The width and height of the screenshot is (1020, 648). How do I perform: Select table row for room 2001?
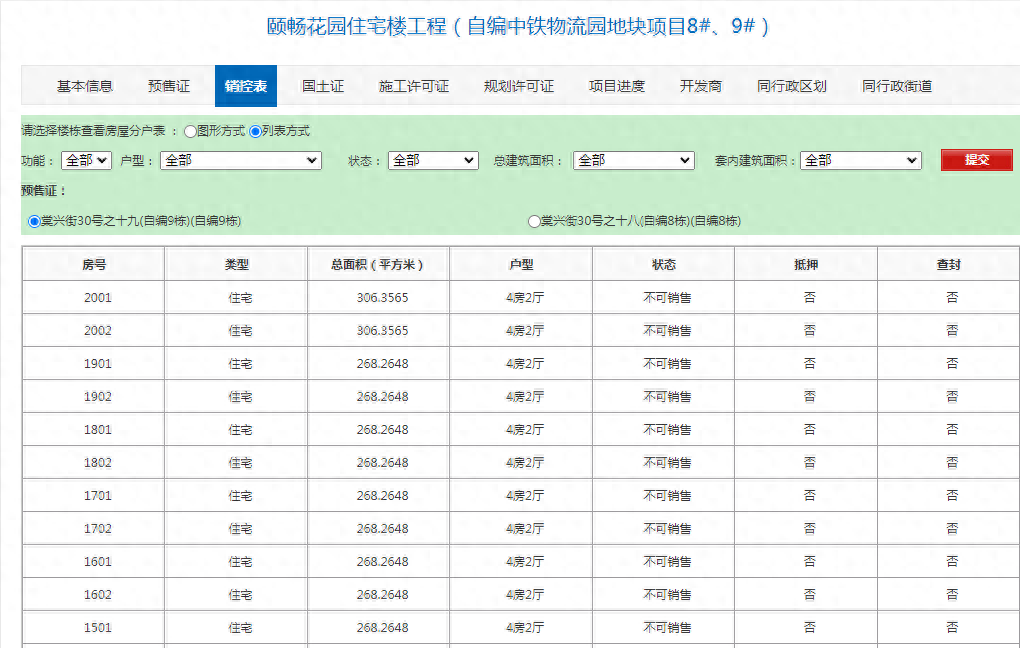click(x=93, y=296)
